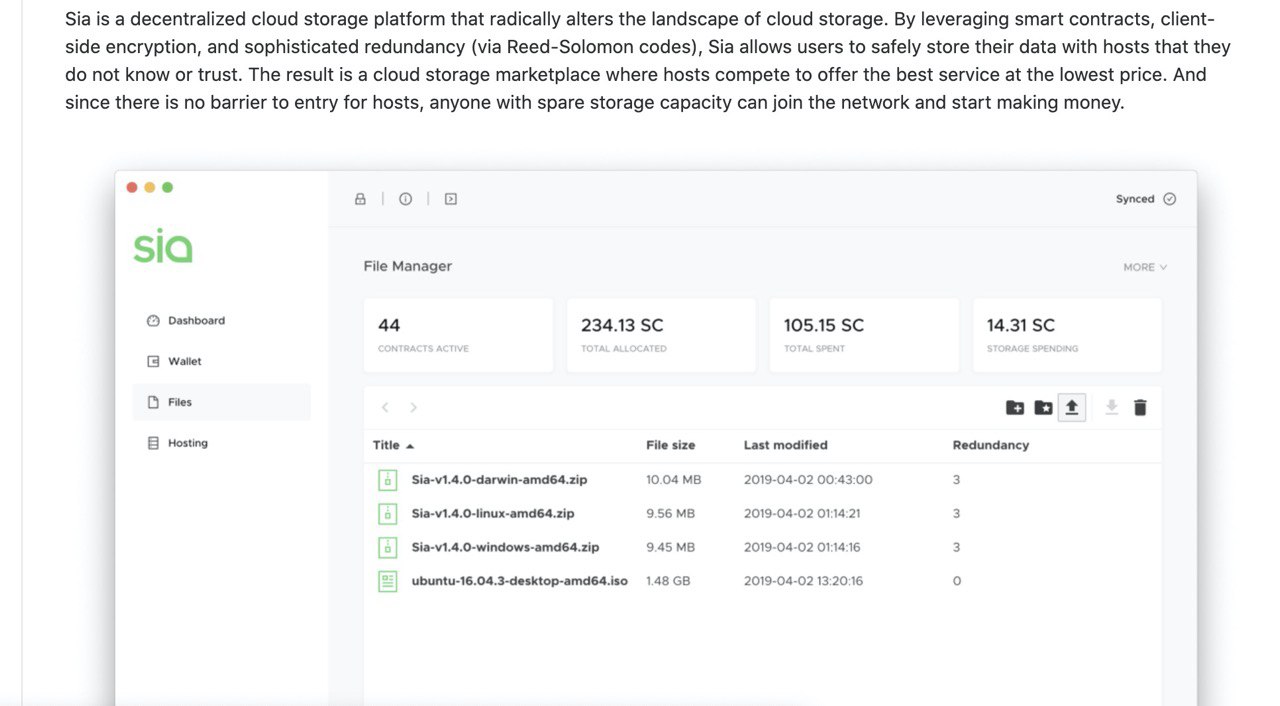Create a new folder with plus icon
This screenshot has width=1280, height=706.
tap(1015, 407)
